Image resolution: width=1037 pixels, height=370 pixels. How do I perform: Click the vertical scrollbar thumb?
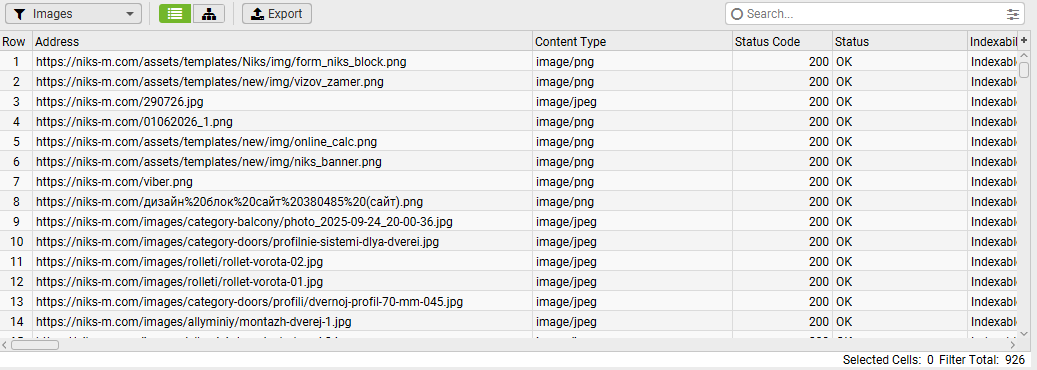(1024, 70)
